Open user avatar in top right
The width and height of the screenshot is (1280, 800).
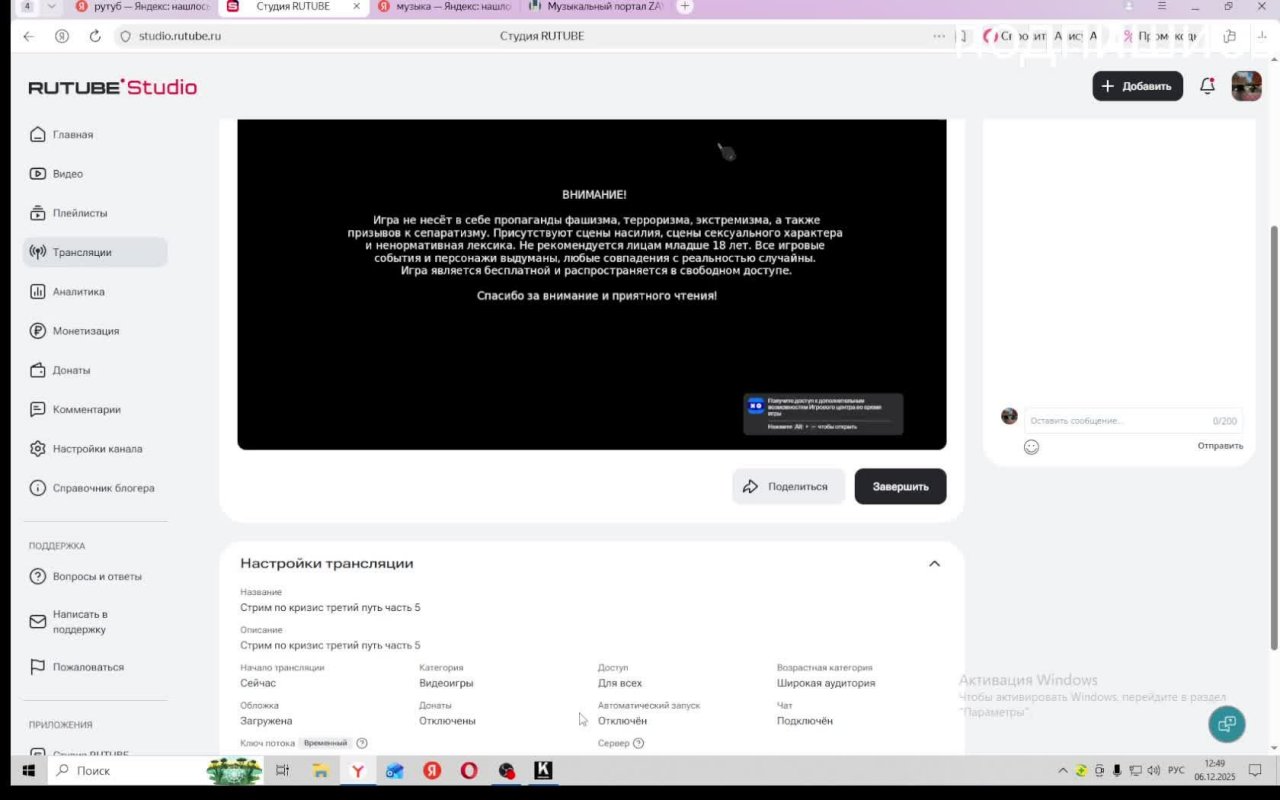click(1246, 86)
